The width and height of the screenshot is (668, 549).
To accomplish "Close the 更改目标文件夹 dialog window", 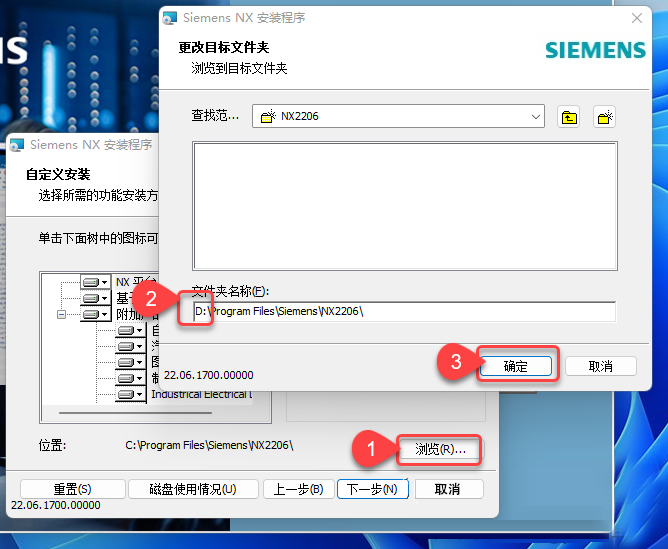I will coord(637,18).
